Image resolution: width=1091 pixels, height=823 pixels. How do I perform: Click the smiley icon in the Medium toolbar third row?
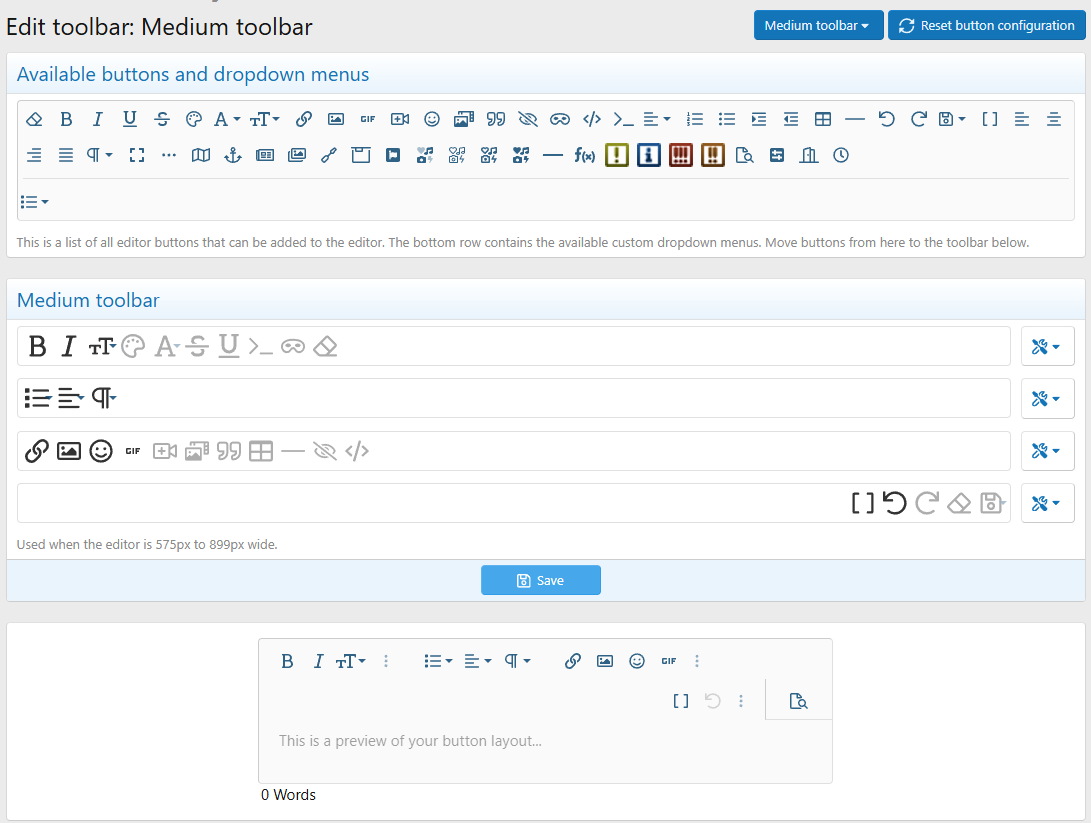coord(101,451)
